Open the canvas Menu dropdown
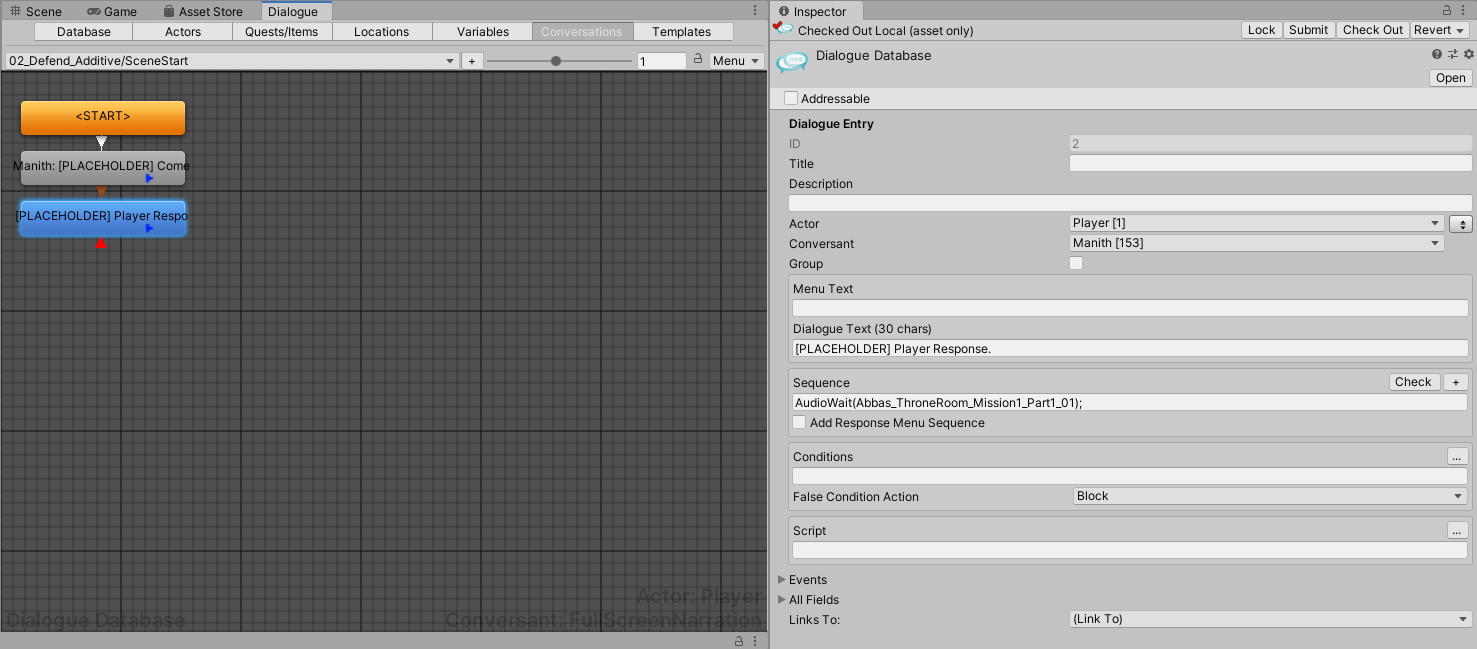Viewport: 1477px width, 649px height. click(x=736, y=60)
